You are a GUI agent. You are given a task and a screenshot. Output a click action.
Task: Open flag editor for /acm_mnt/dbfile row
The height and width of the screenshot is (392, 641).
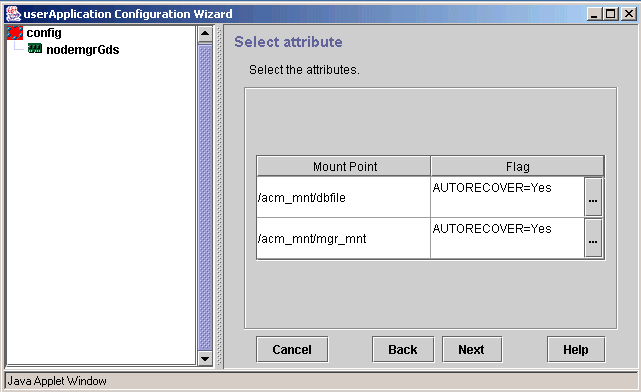(593, 197)
